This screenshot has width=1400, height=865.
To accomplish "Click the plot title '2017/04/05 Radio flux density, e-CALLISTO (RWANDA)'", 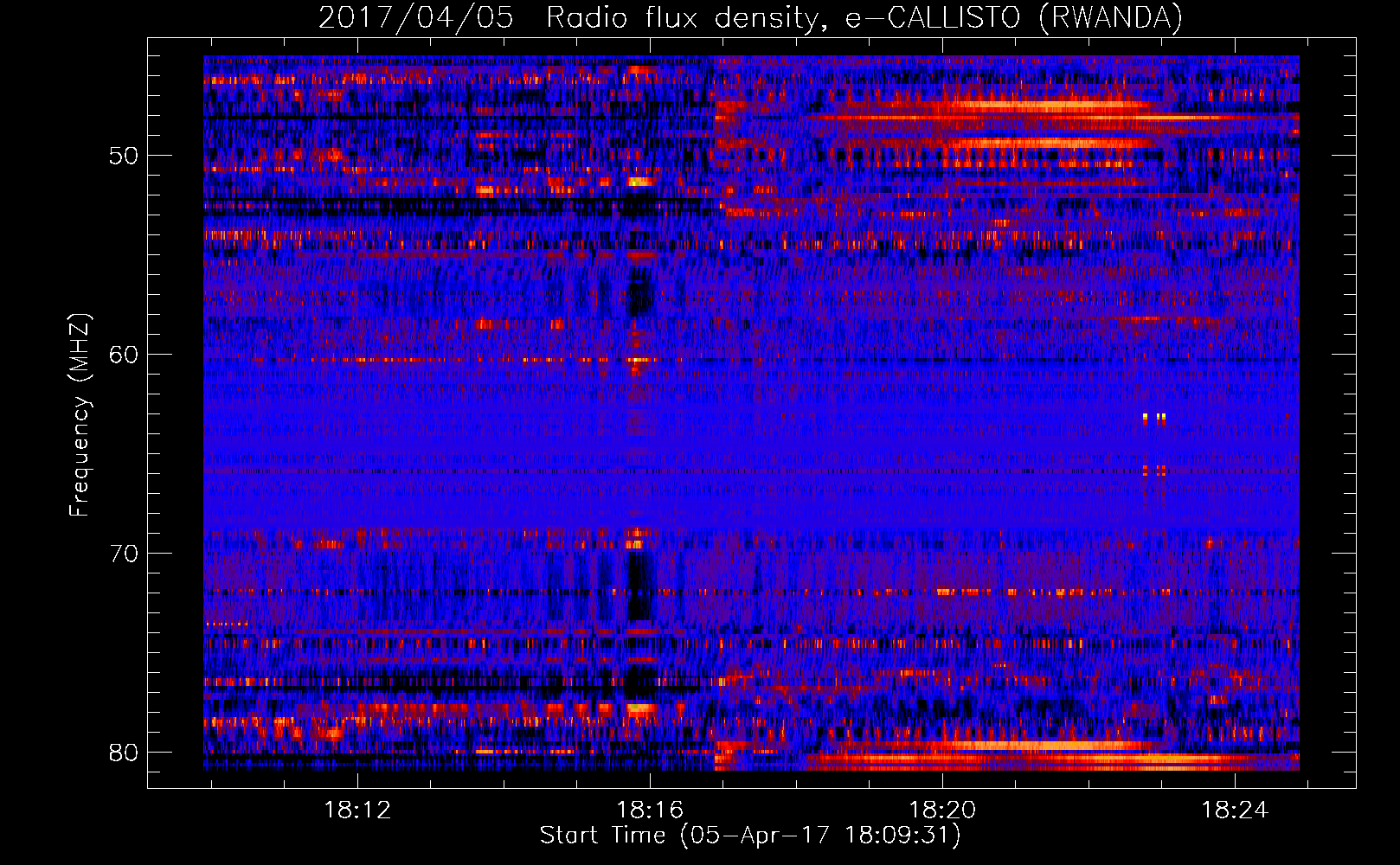I will click(750, 18).
